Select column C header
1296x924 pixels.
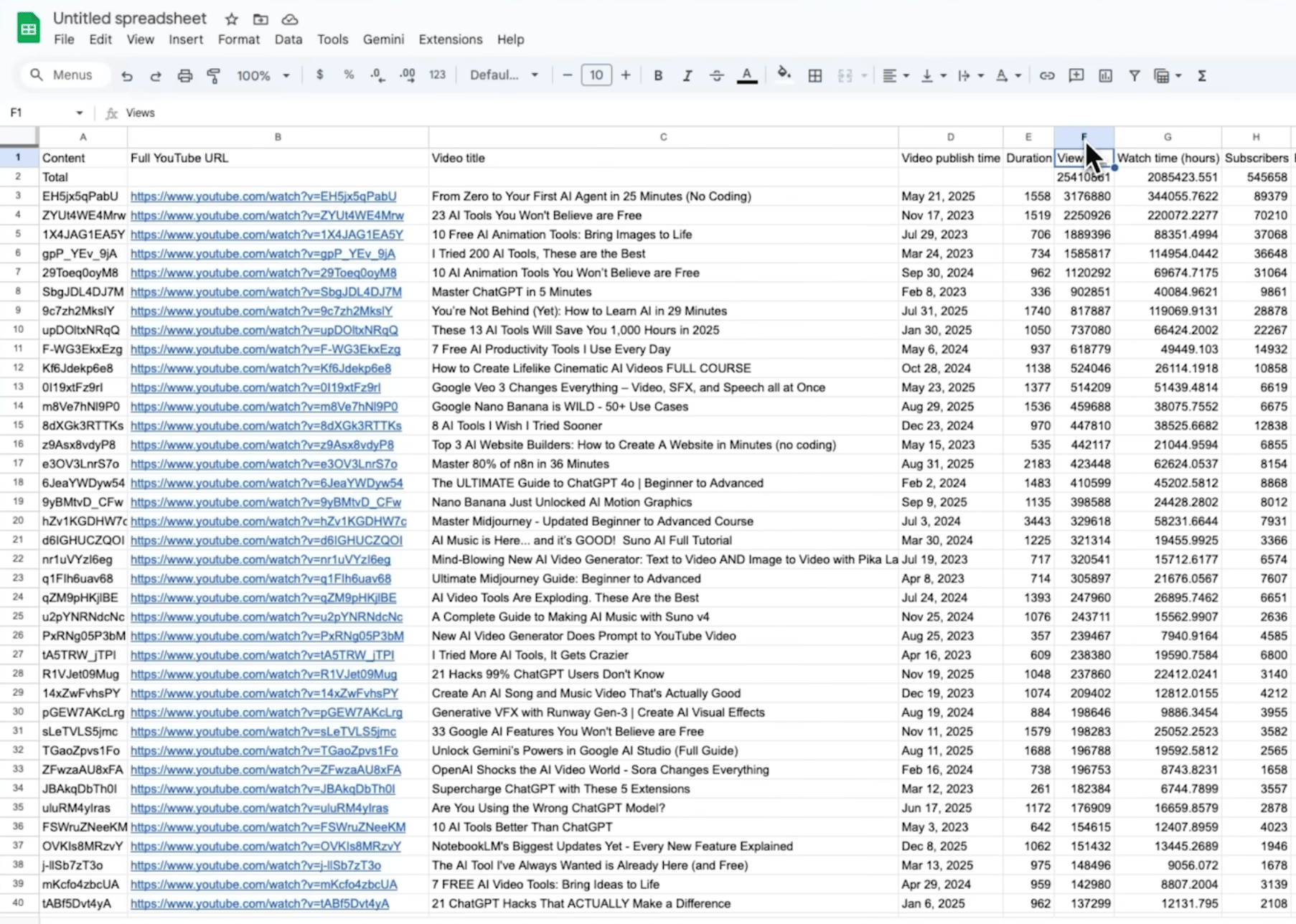coord(664,137)
